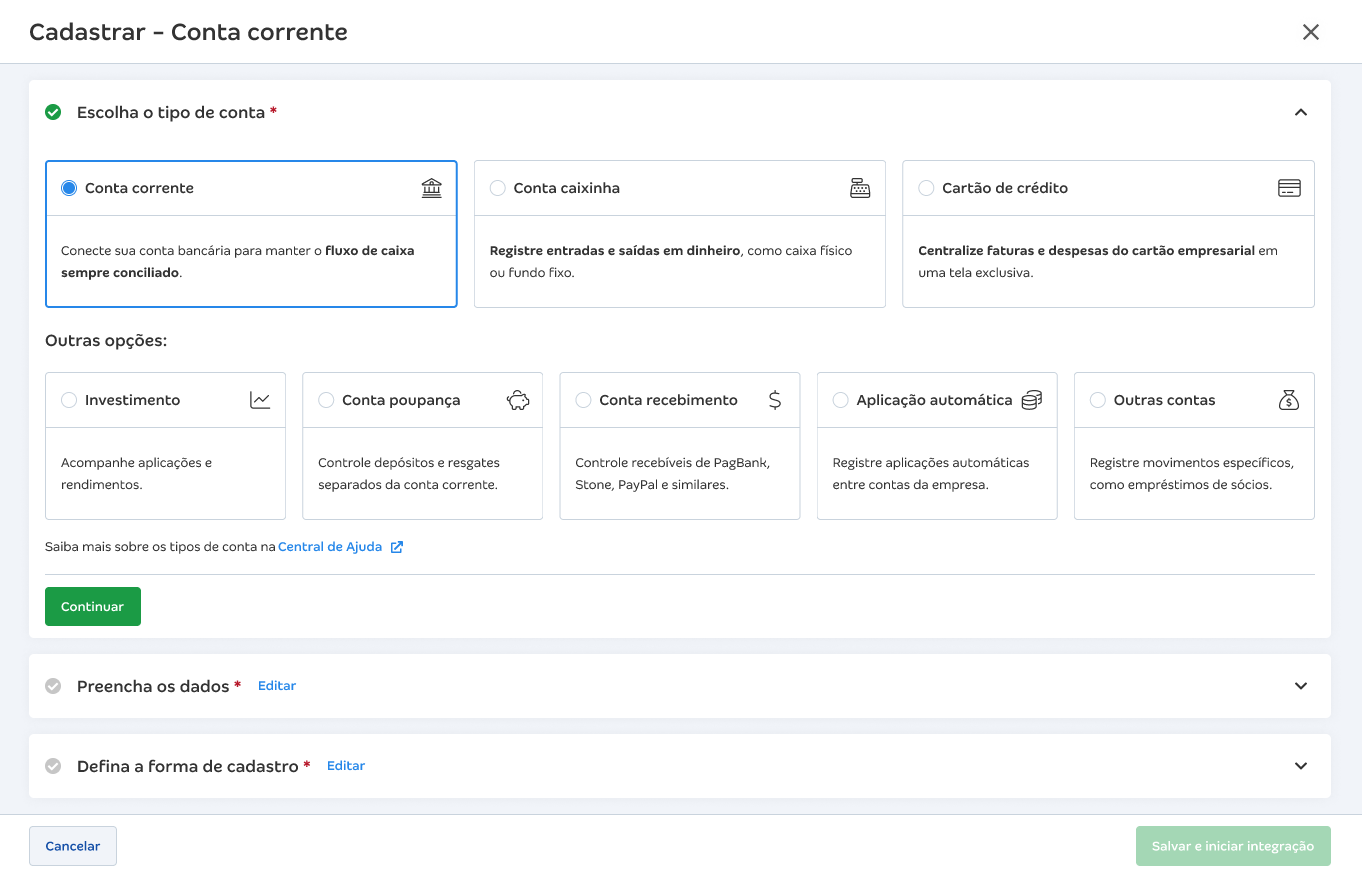
Task: Click the line chart icon on Investimento
Action: (x=260, y=400)
